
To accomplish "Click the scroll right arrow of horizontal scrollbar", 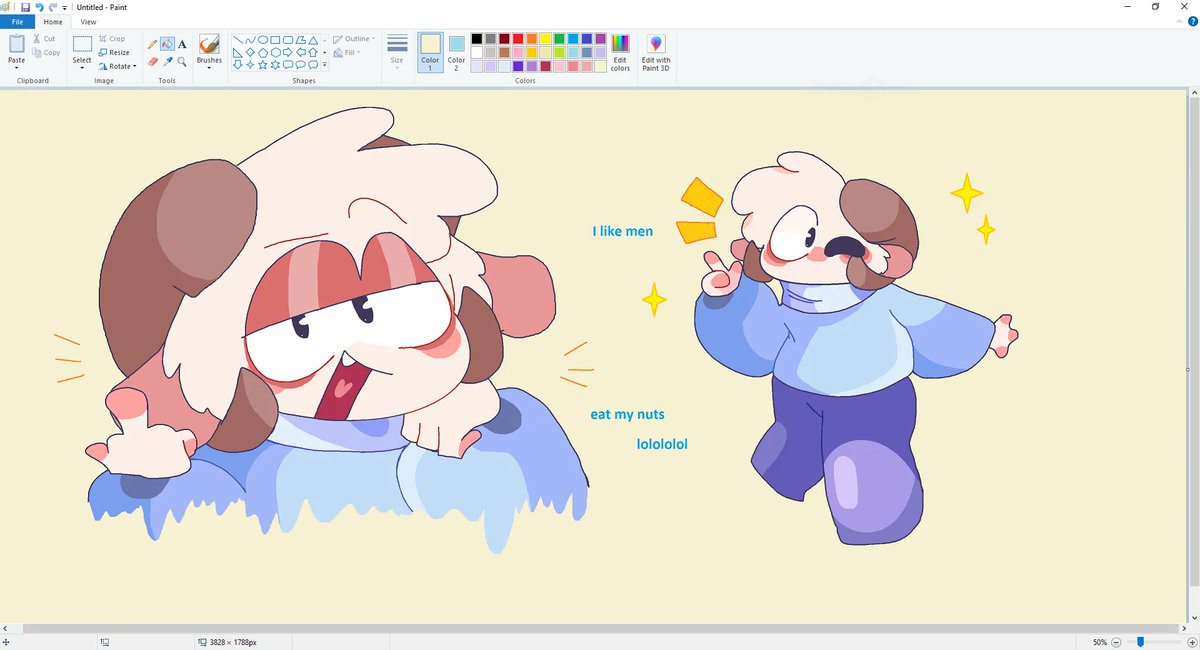I will click(x=1186, y=629).
